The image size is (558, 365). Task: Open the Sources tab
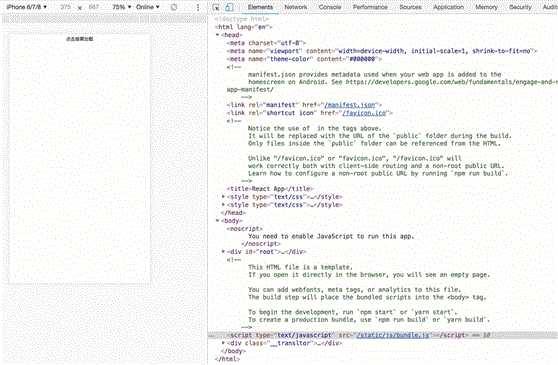pyautogui.click(x=410, y=7)
